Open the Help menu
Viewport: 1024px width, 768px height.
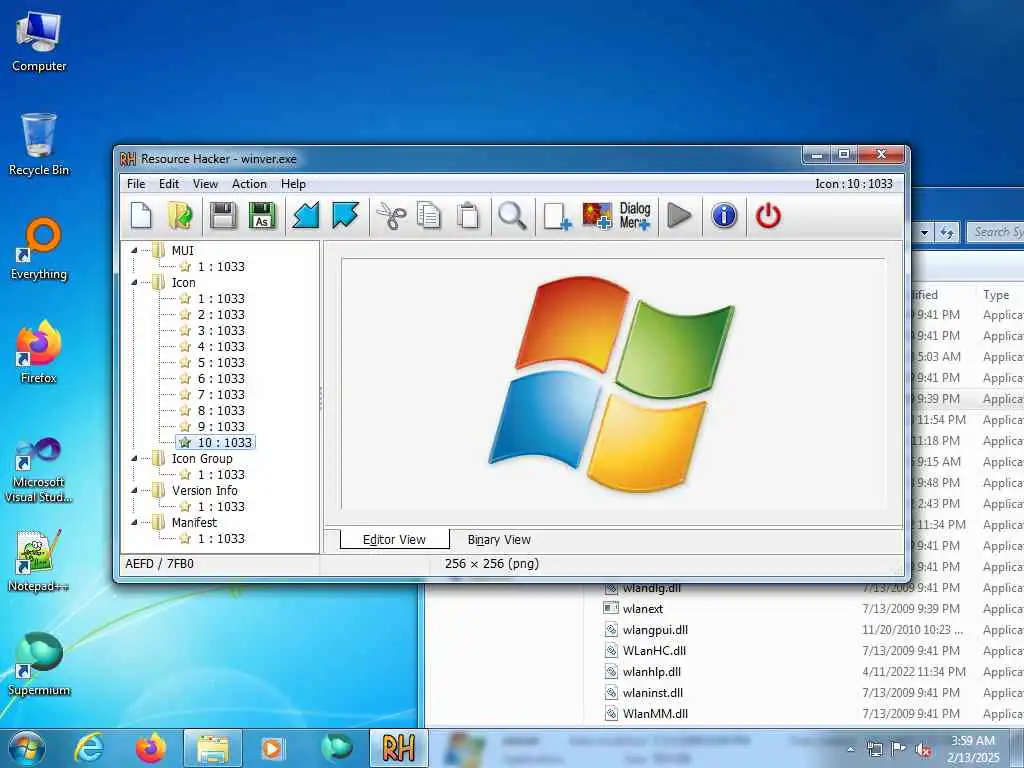pyautogui.click(x=293, y=184)
